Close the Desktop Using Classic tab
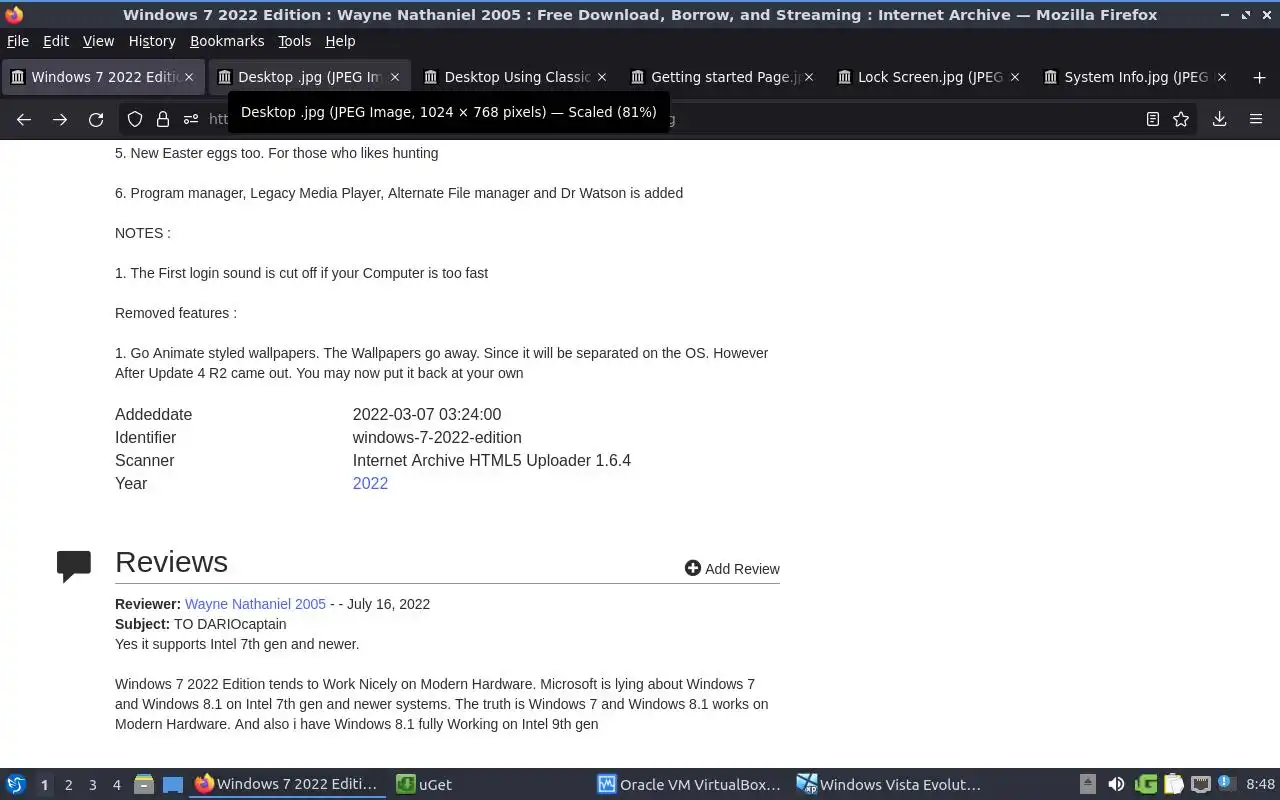The width and height of the screenshot is (1280, 800). [601, 77]
